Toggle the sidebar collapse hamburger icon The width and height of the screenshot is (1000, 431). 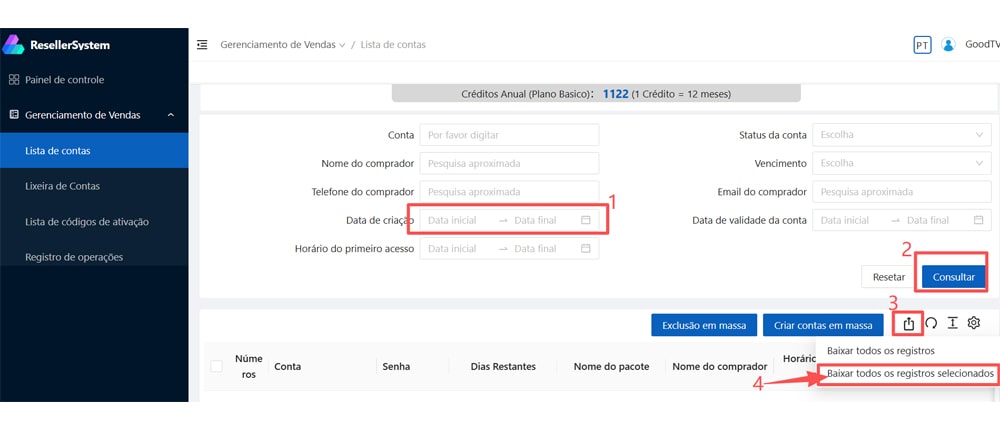pyautogui.click(x=202, y=45)
